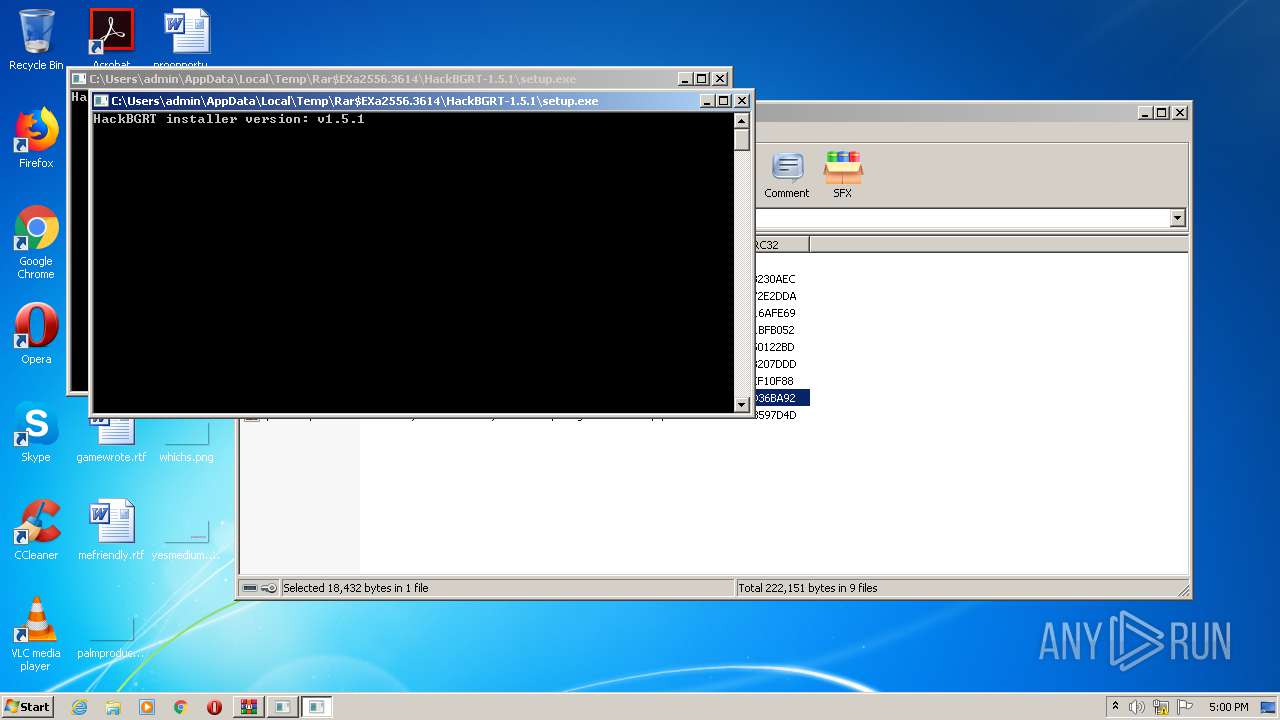Launch Opera from taskbar
Viewport: 1280px width, 720px height.
(x=214, y=707)
